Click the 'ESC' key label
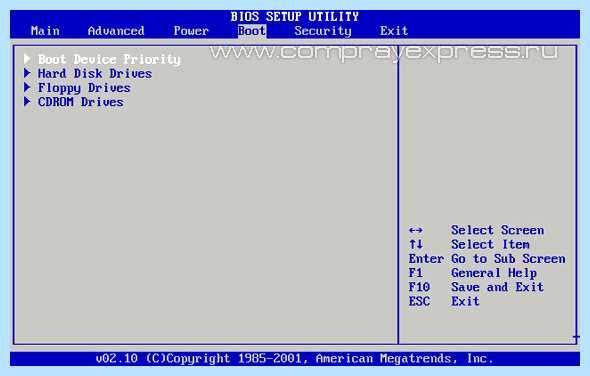The width and height of the screenshot is (590, 376). coord(419,301)
